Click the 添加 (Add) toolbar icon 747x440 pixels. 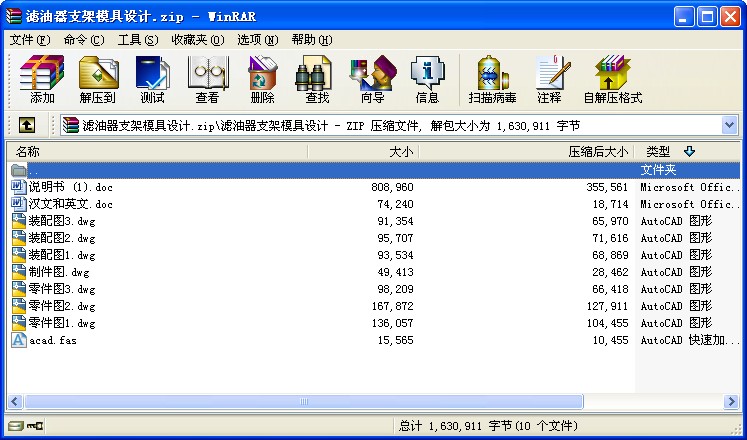tap(42, 73)
